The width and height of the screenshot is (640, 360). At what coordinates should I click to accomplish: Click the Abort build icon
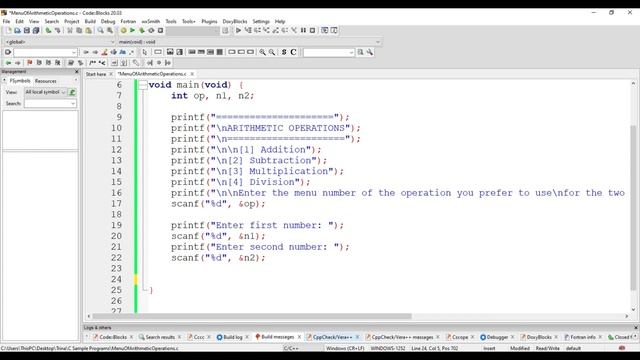(160, 31)
